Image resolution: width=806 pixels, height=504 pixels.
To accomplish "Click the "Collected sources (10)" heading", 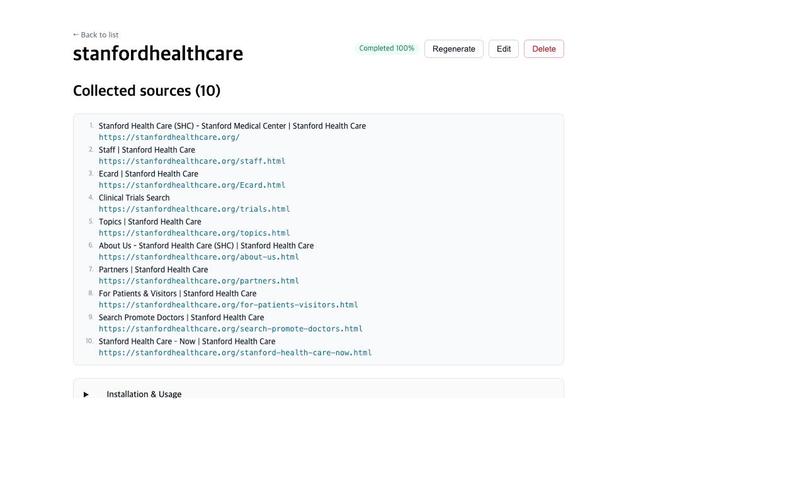I will [x=146, y=91].
